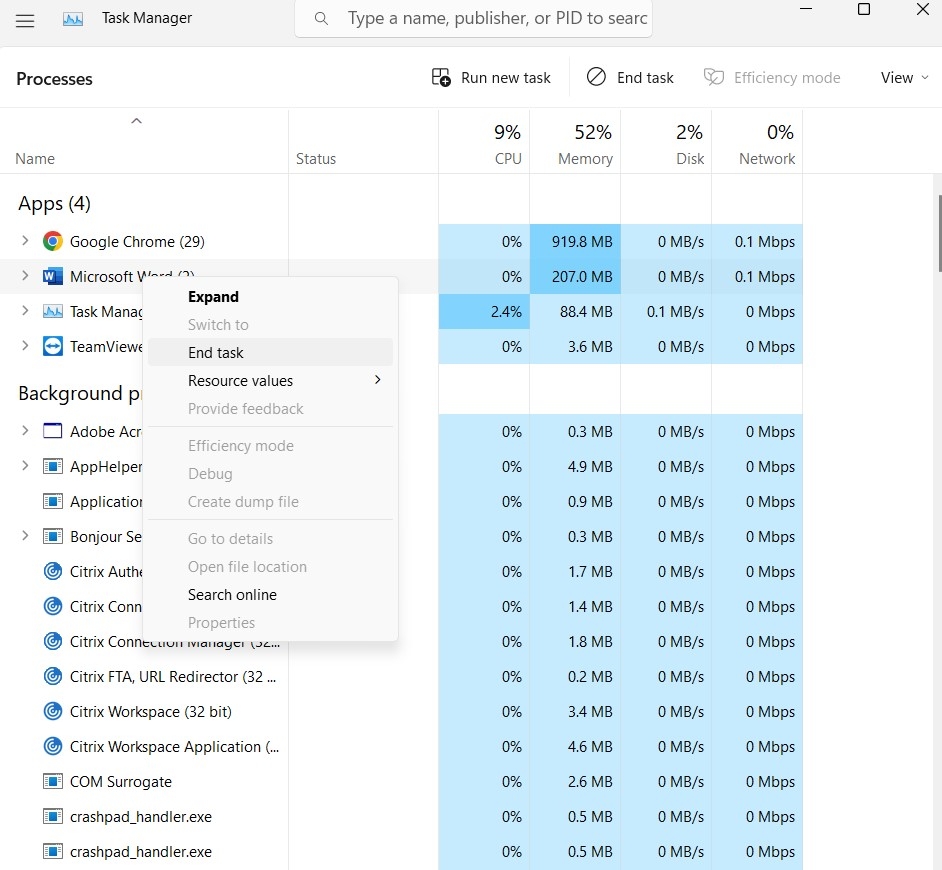Open the View dropdown menu
Screen dimensions: 942x870
pos(904,78)
